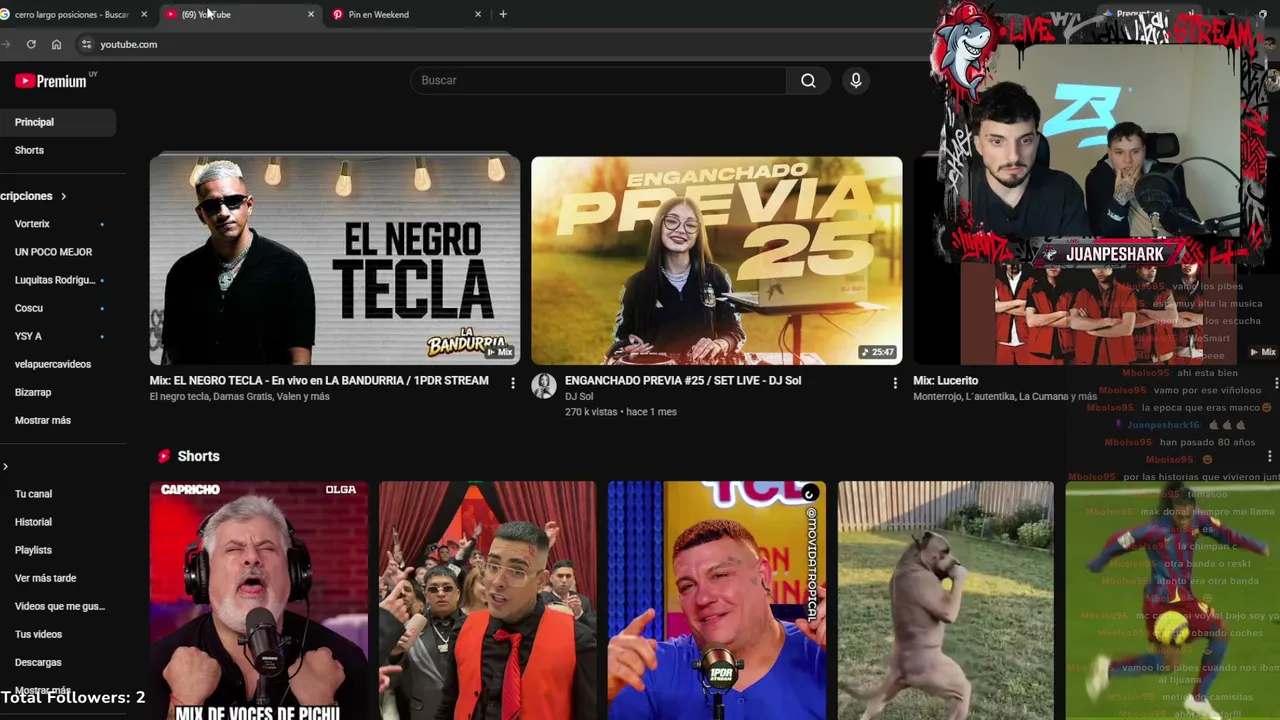Open the Mix: Lucerito title

coord(945,380)
